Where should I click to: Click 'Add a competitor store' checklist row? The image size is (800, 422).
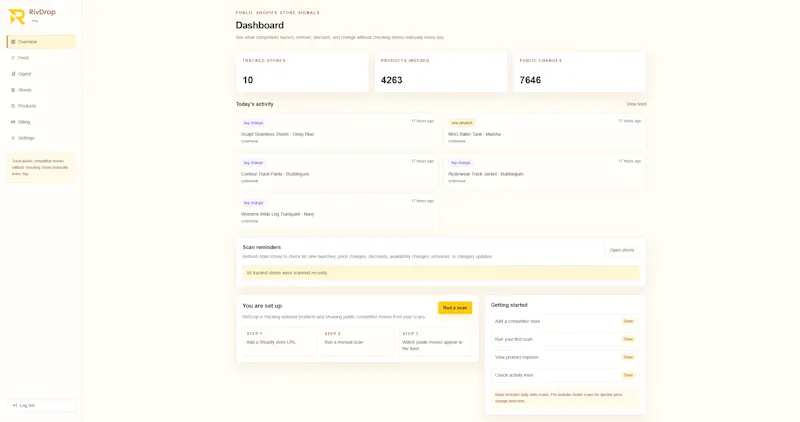pyautogui.click(x=565, y=321)
